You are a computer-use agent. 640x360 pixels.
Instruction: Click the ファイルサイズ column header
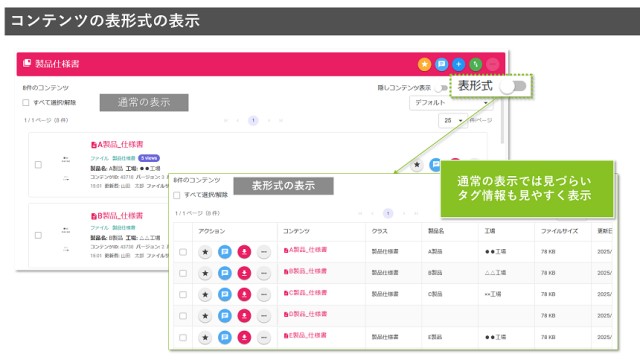coord(559,231)
